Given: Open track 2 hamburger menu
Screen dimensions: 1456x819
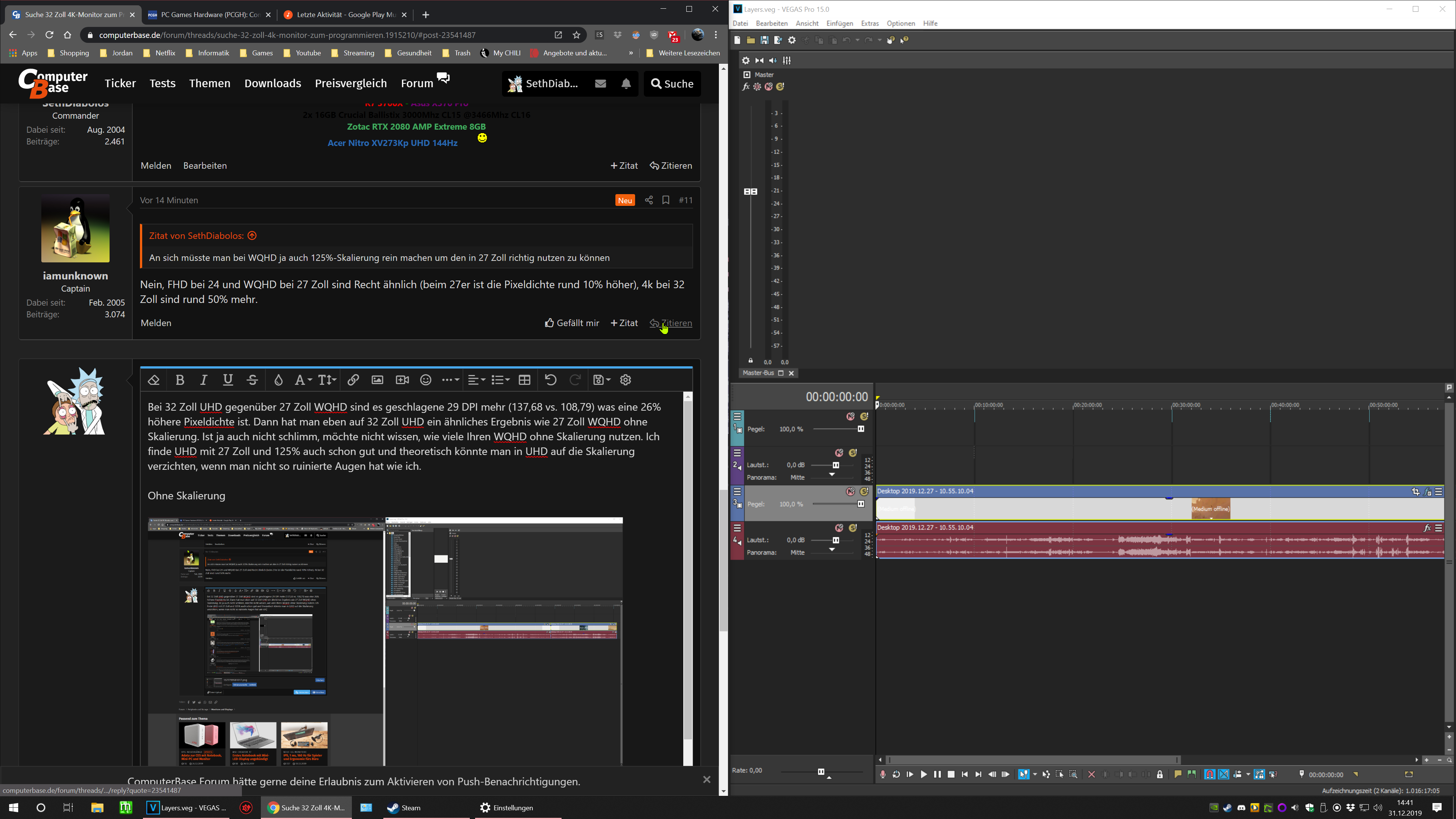Looking at the screenshot, I should click(x=737, y=453).
